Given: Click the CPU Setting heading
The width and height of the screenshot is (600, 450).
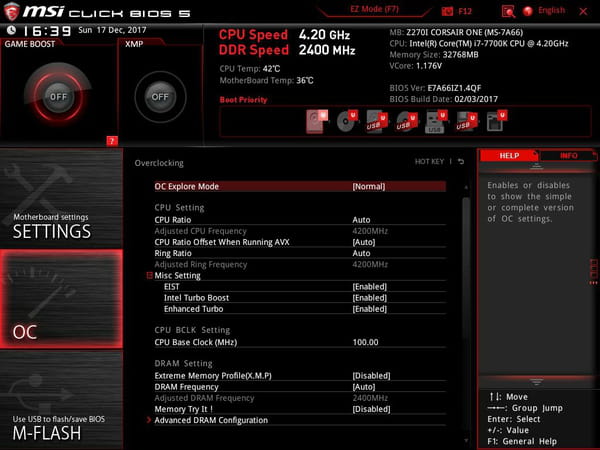Looking at the screenshot, I should (179, 208).
